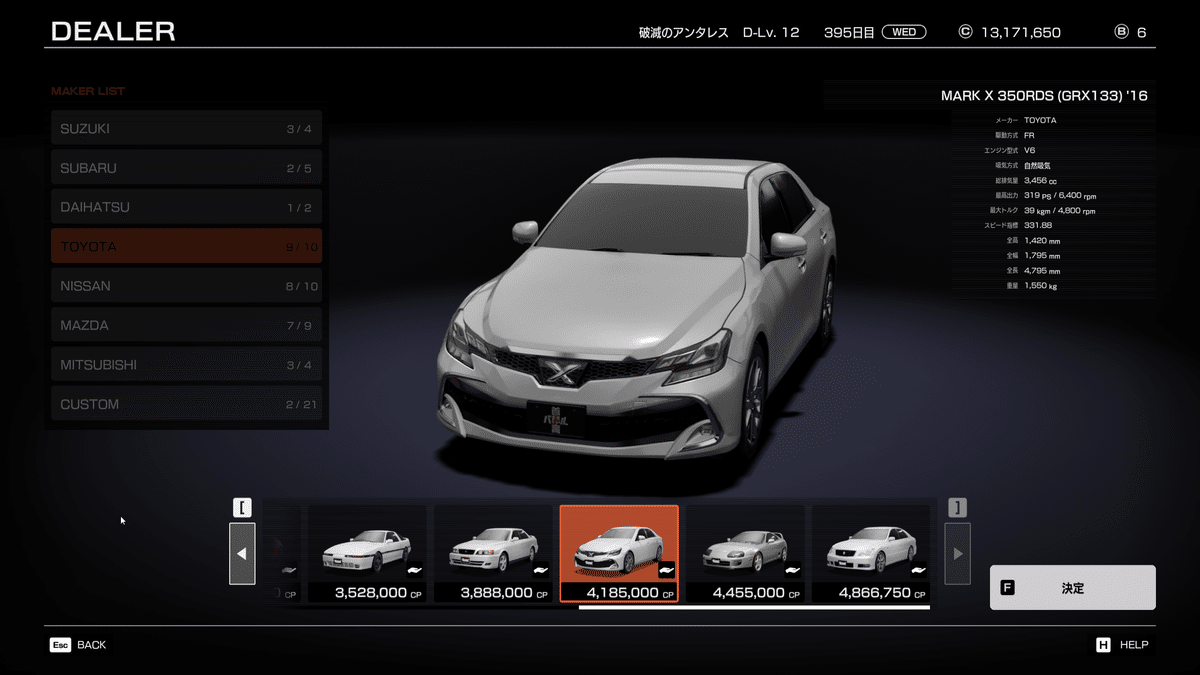Image resolution: width=1200 pixels, height=675 pixels.
Task: Click the 'D-Lv. 12' label
Action: [x=771, y=32]
